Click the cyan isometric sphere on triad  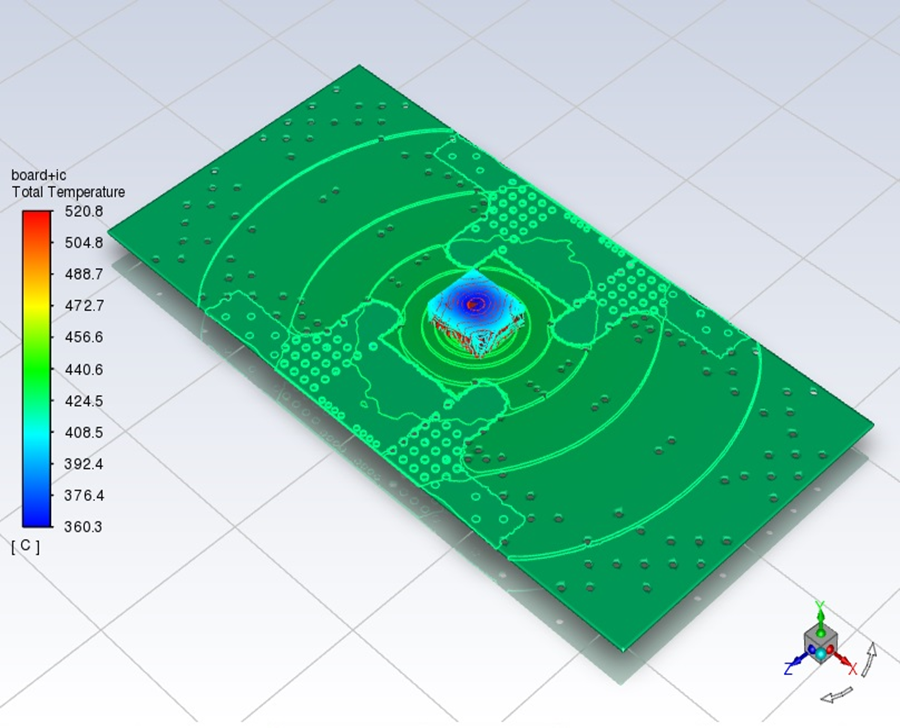[821, 653]
